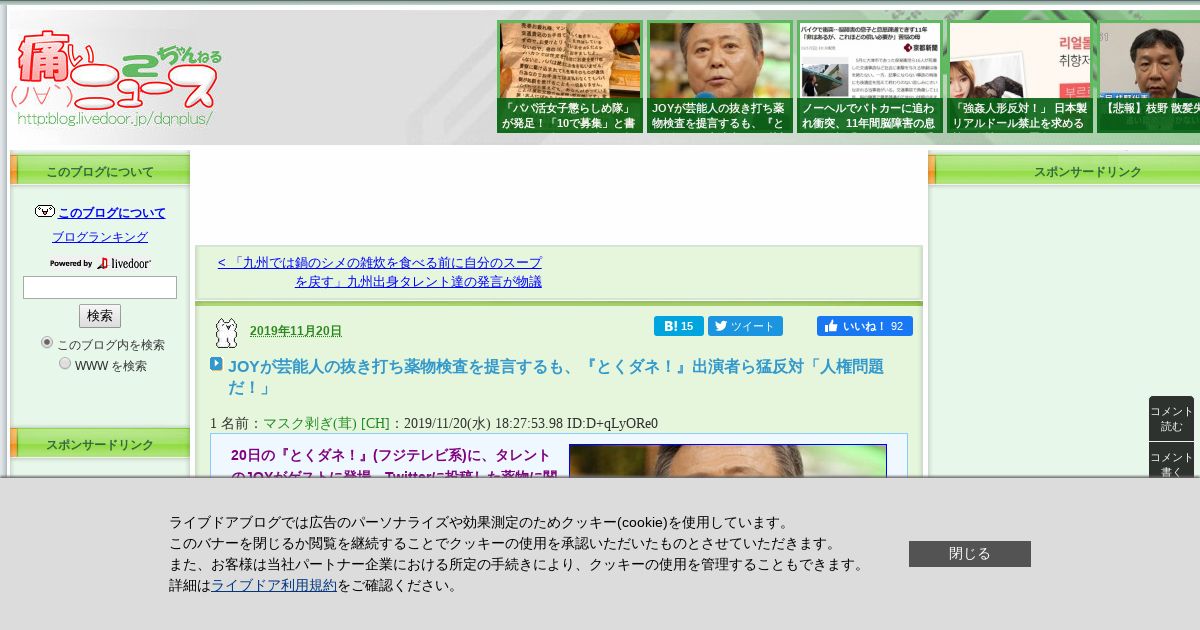
Task: Click the article photo of the man
Action: click(x=728, y=461)
